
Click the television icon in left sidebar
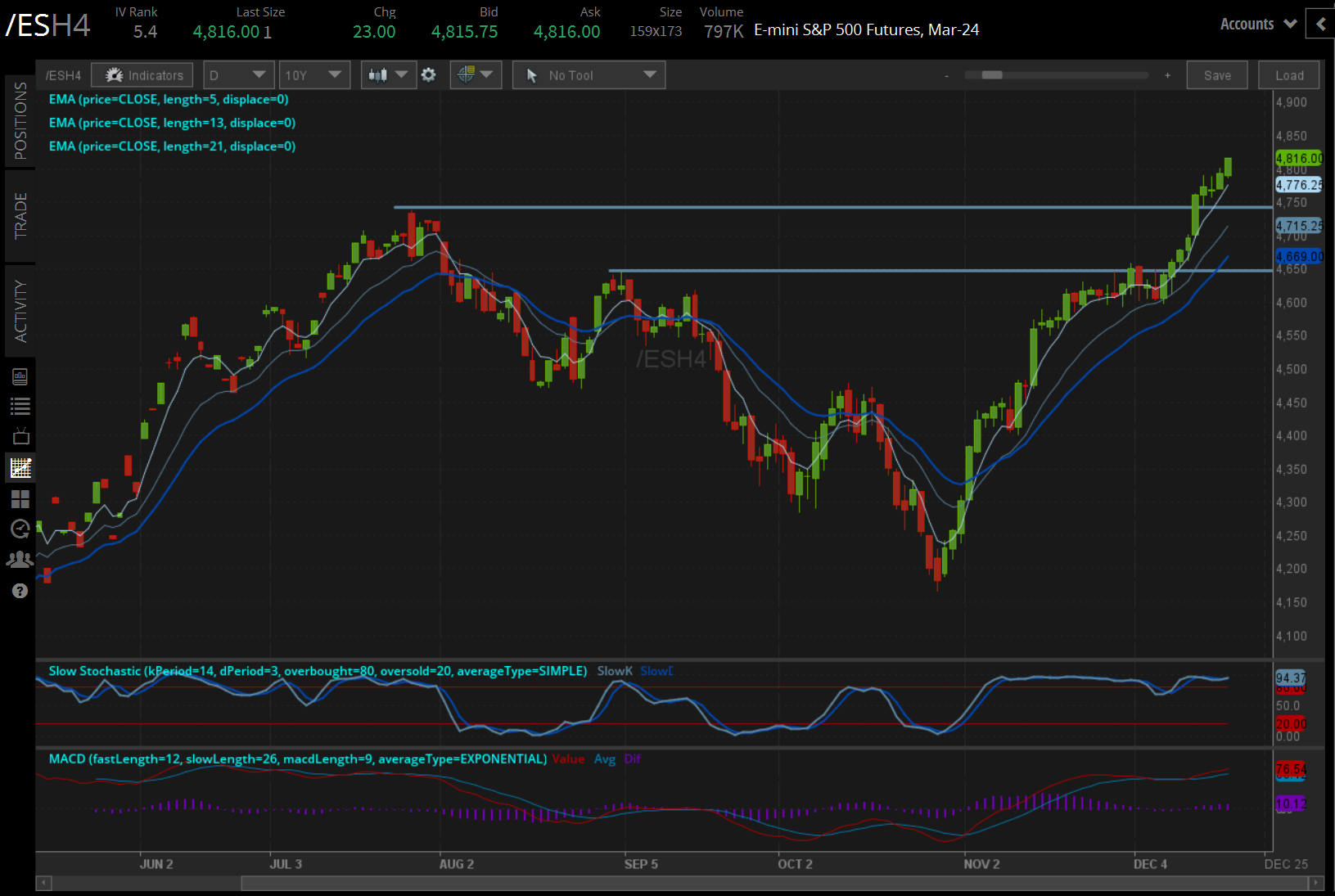[20, 436]
